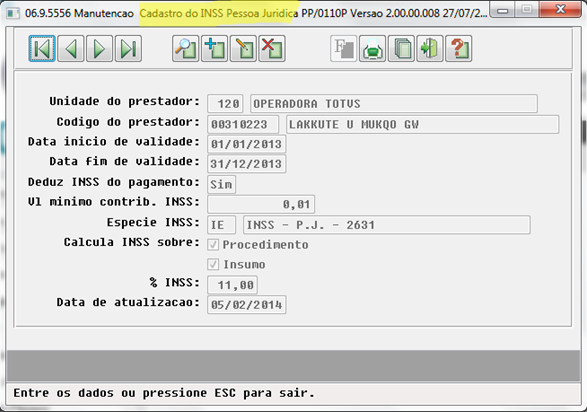This screenshot has width=587, height=412.
Task: Minimize the Manutencao window
Action: (502, 9)
